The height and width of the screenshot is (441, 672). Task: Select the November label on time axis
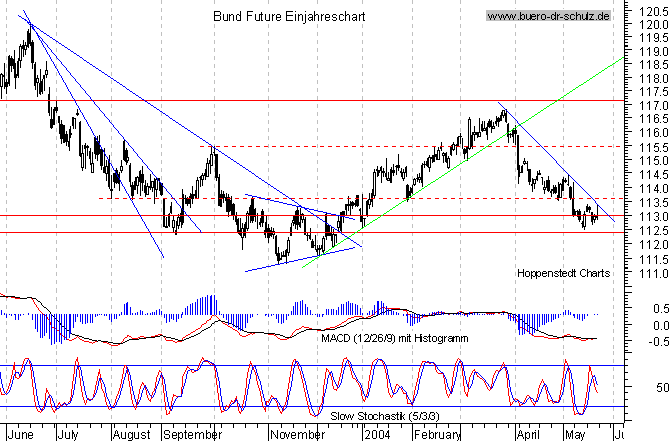[297, 435]
